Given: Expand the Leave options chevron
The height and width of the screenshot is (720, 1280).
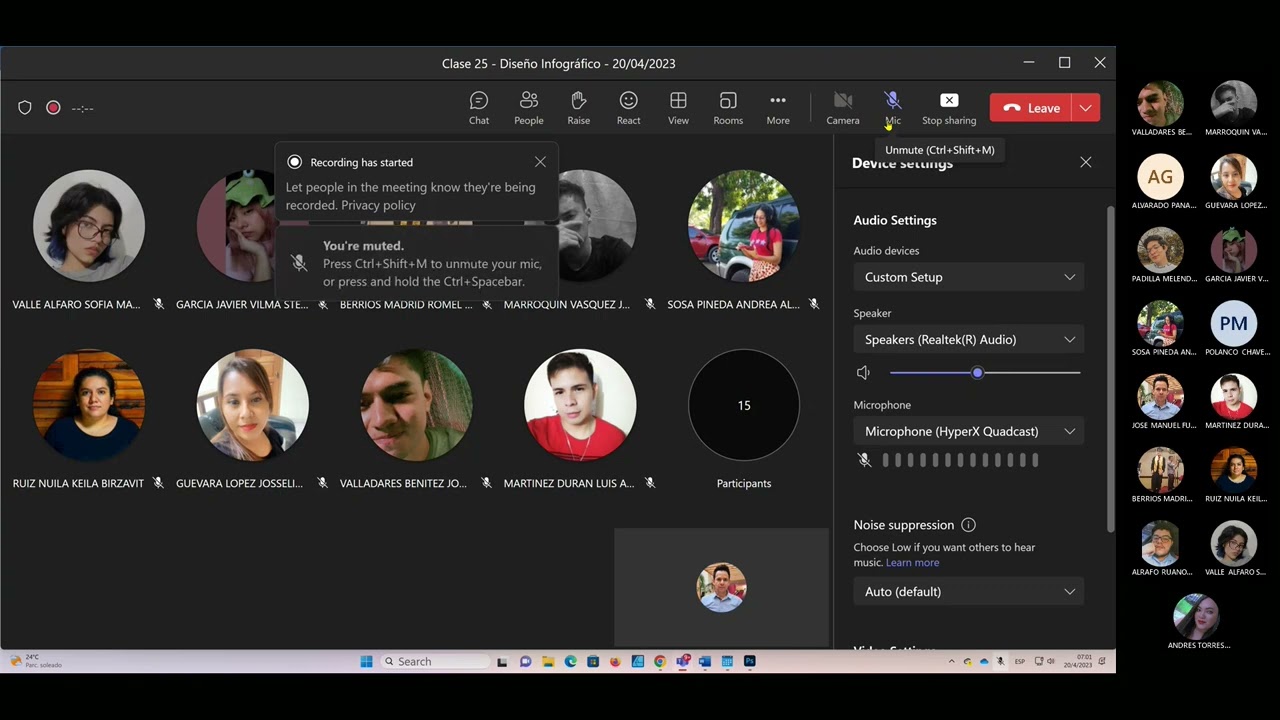Looking at the screenshot, I should pos(1086,108).
